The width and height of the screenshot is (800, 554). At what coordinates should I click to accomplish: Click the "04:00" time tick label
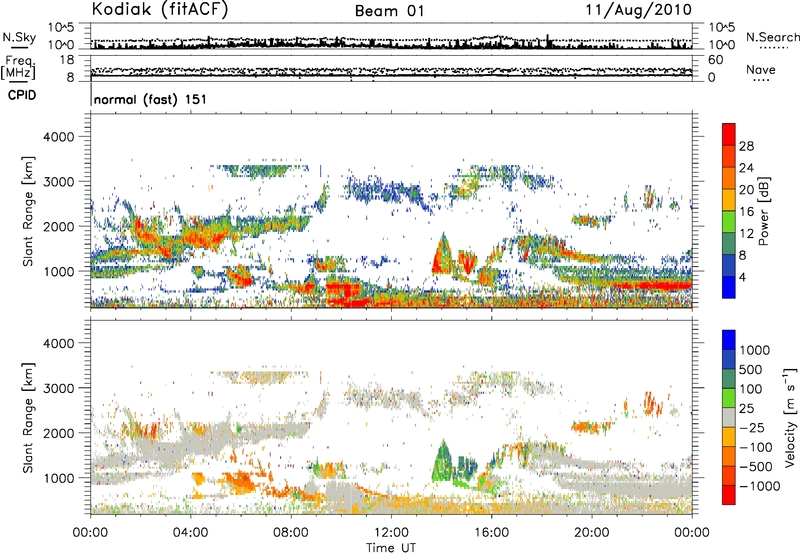[x=190, y=532]
